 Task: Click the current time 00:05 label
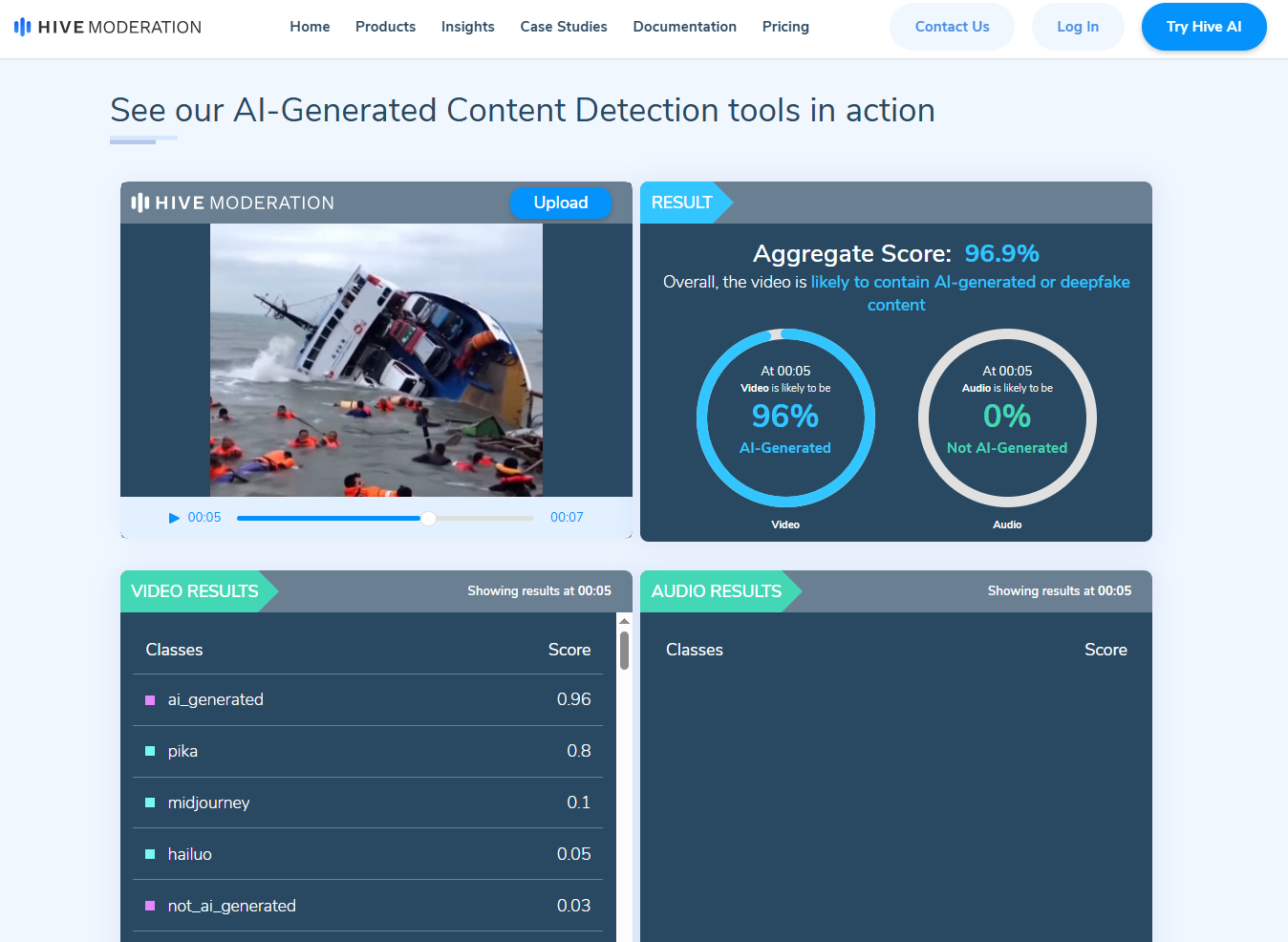tap(204, 518)
